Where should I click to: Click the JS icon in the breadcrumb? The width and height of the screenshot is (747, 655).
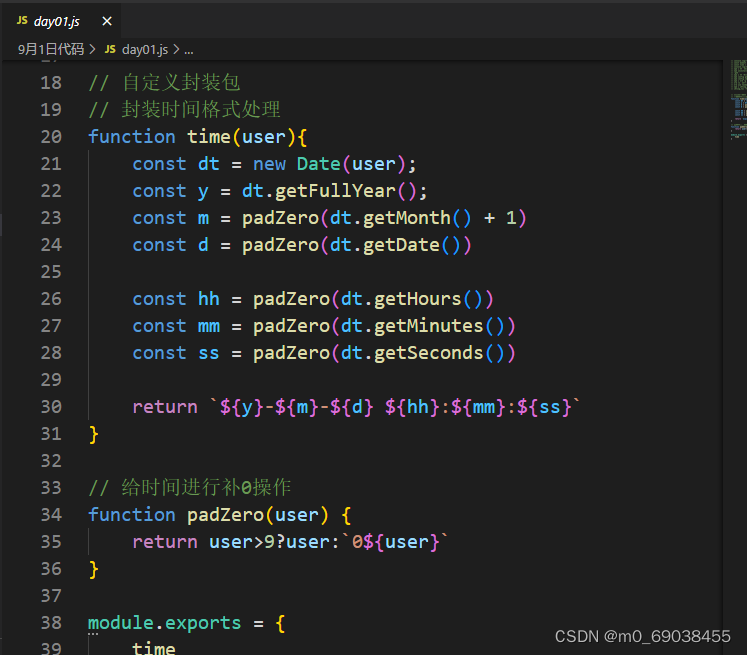pyautogui.click(x=111, y=48)
